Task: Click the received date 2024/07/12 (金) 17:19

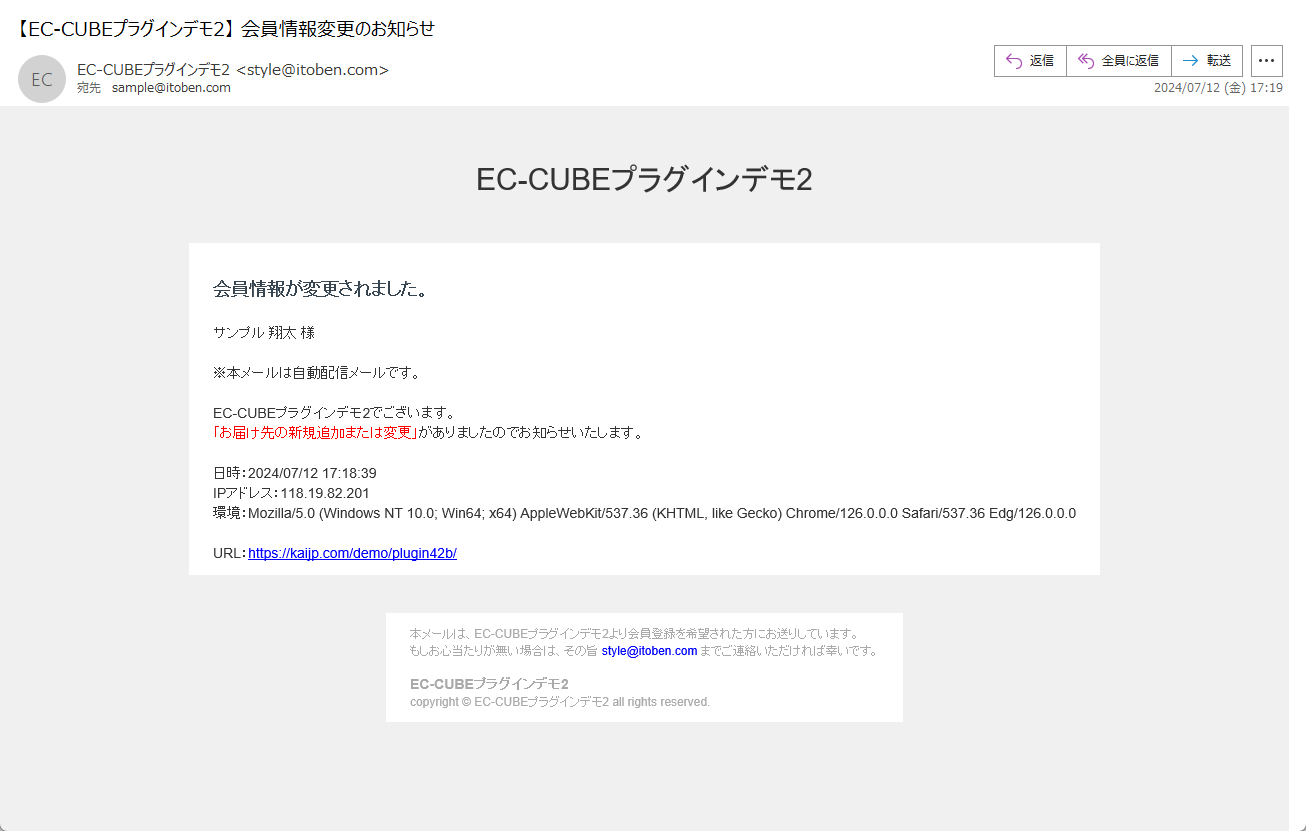Action: (1218, 88)
